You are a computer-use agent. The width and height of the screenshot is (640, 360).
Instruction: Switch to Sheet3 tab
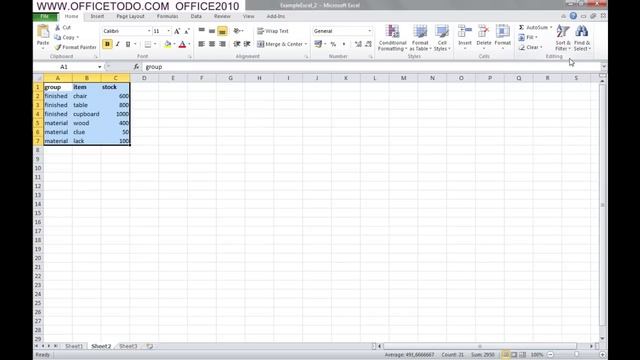pyautogui.click(x=128, y=346)
